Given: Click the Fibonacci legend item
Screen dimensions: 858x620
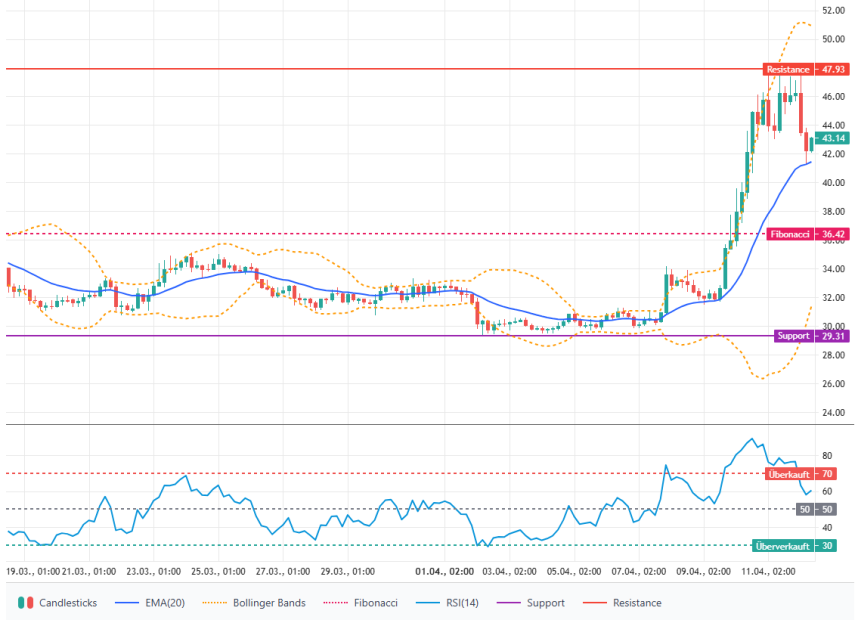Looking at the screenshot, I should point(363,603).
